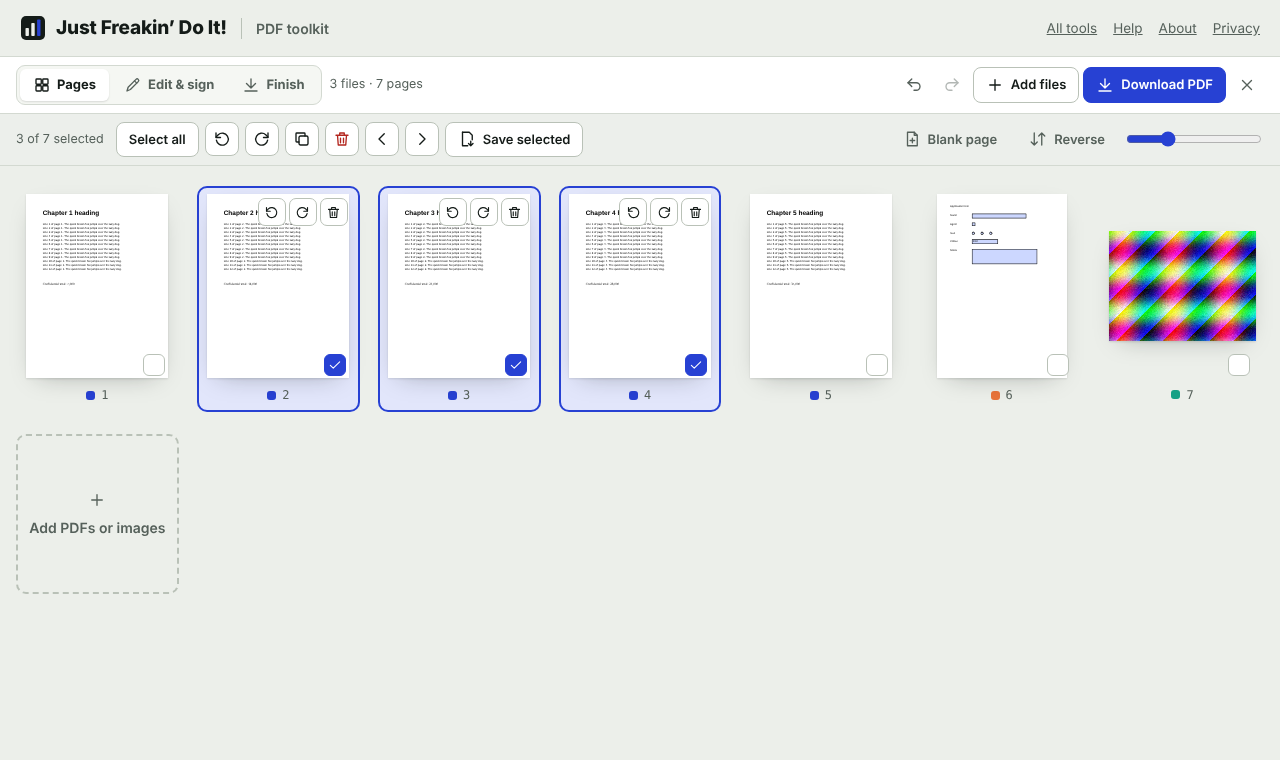This screenshot has height=760, width=1280.
Task: Check the page 1 selection box
Action: point(154,365)
